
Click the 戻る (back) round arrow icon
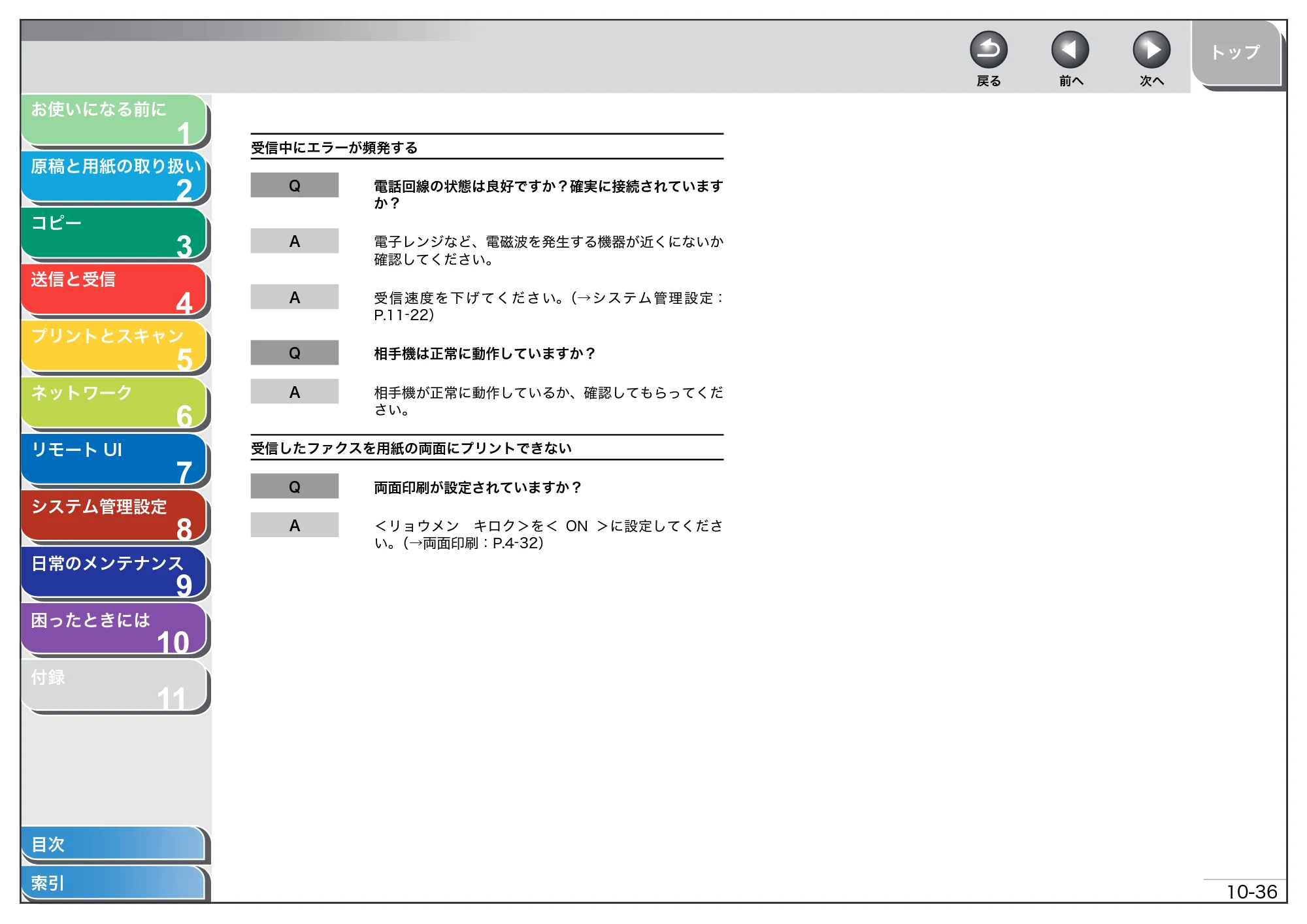988,50
